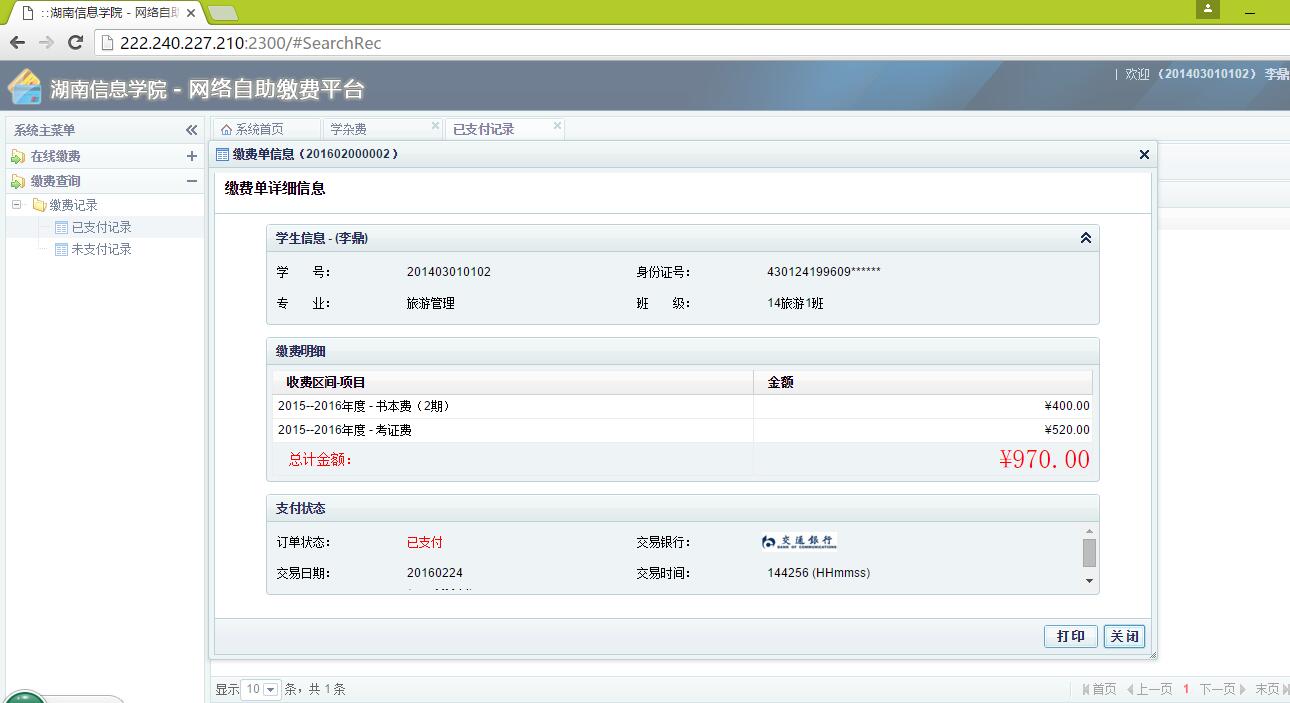This screenshot has width=1290, height=703.
Task: Click the 交通银行 bank logo
Action: click(798, 542)
